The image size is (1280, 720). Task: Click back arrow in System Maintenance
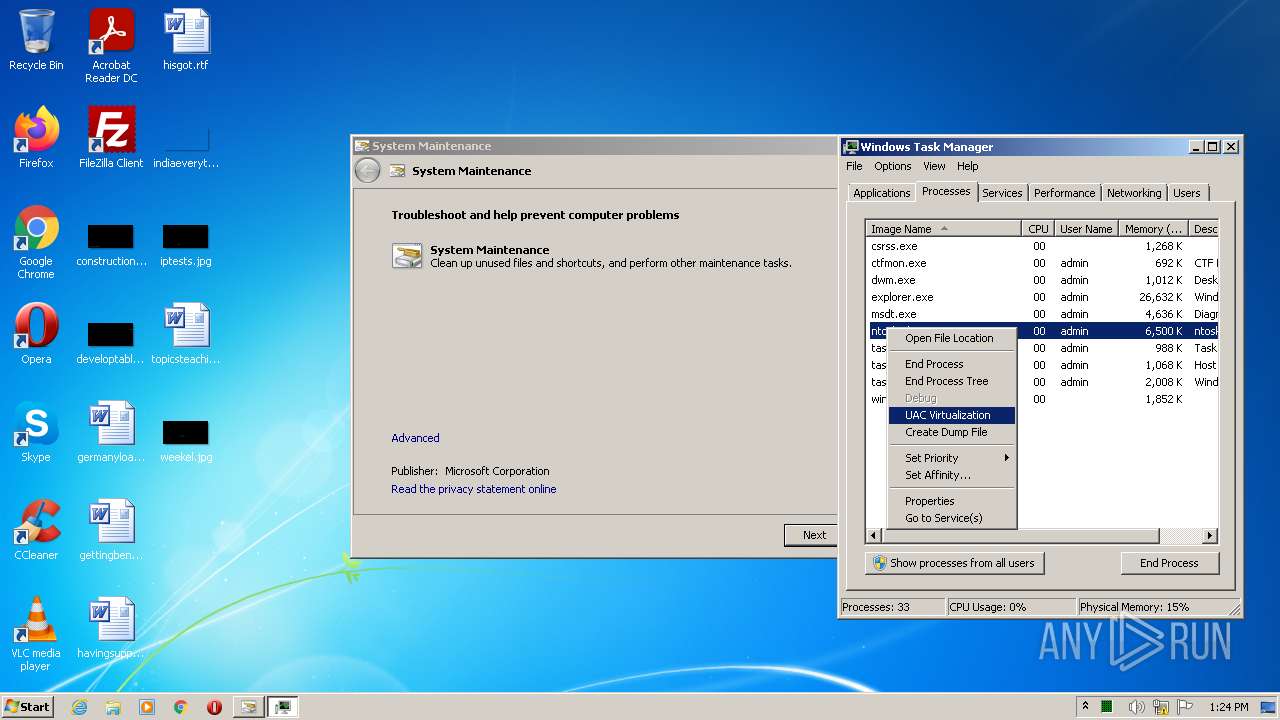pos(367,171)
